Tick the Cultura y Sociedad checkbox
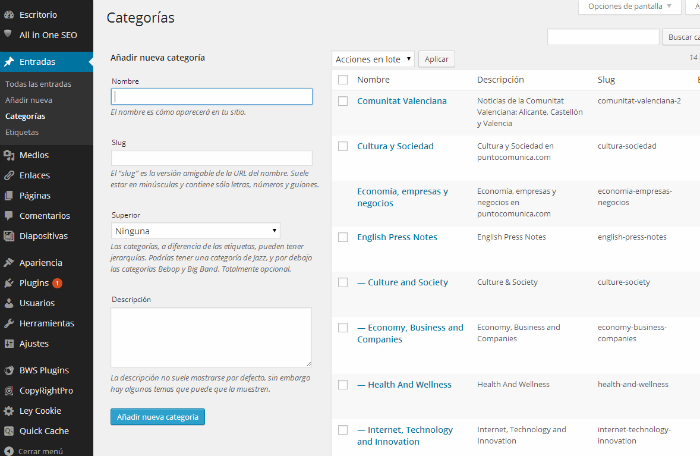This screenshot has height=456, width=700. tap(343, 146)
